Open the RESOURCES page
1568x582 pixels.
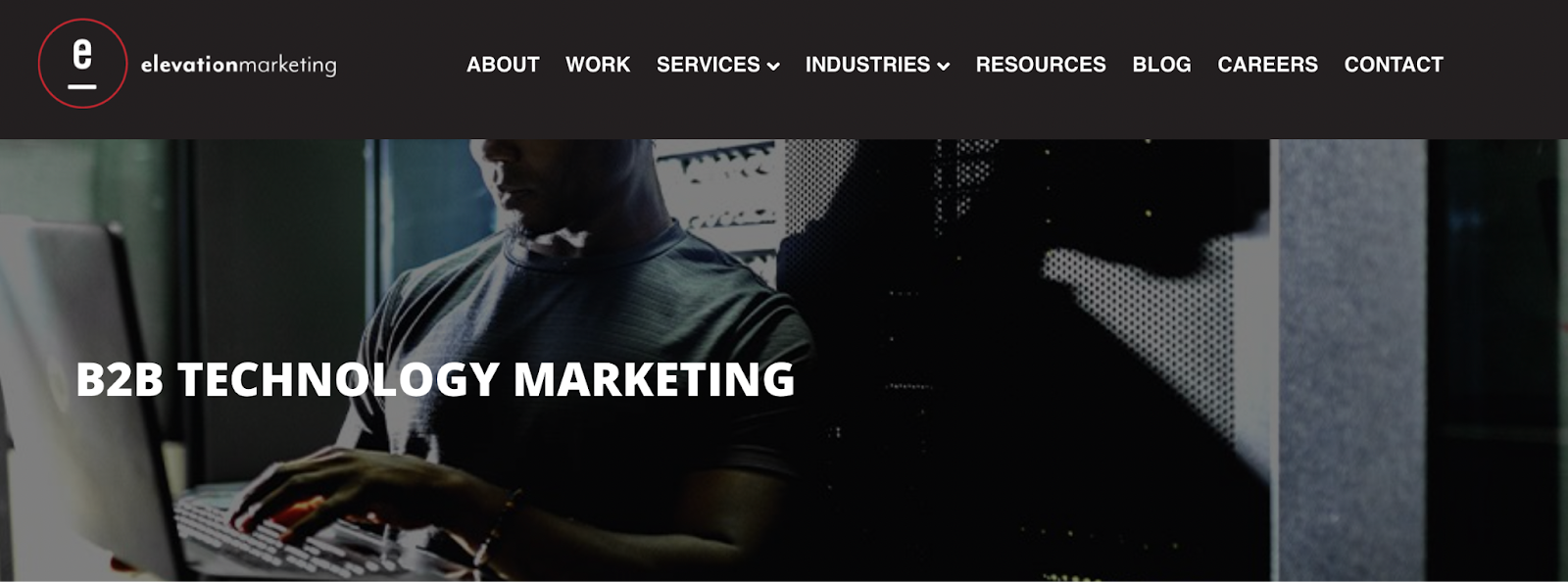tap(1041, 65)
